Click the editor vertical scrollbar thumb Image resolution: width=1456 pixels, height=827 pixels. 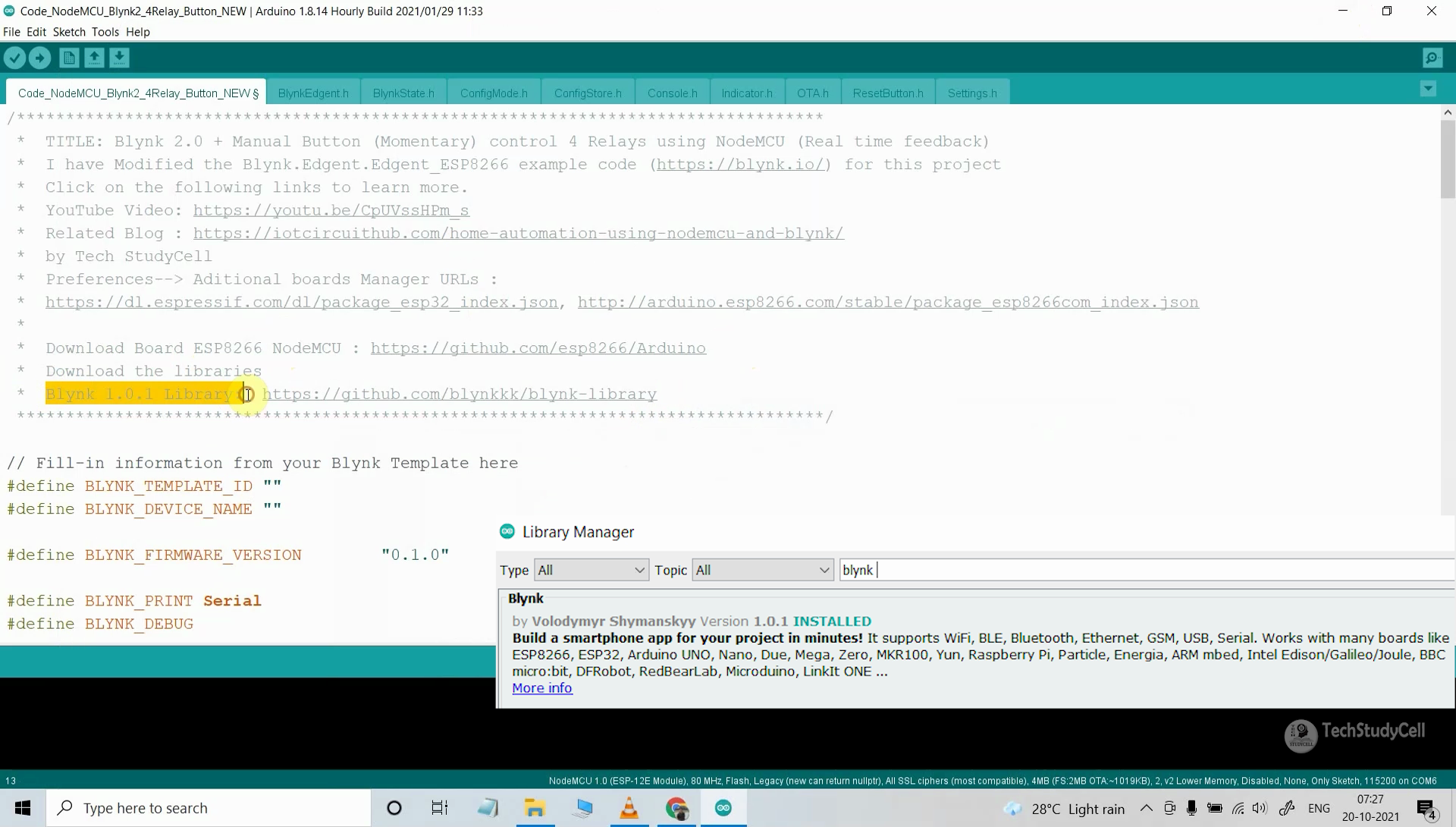1447,159
